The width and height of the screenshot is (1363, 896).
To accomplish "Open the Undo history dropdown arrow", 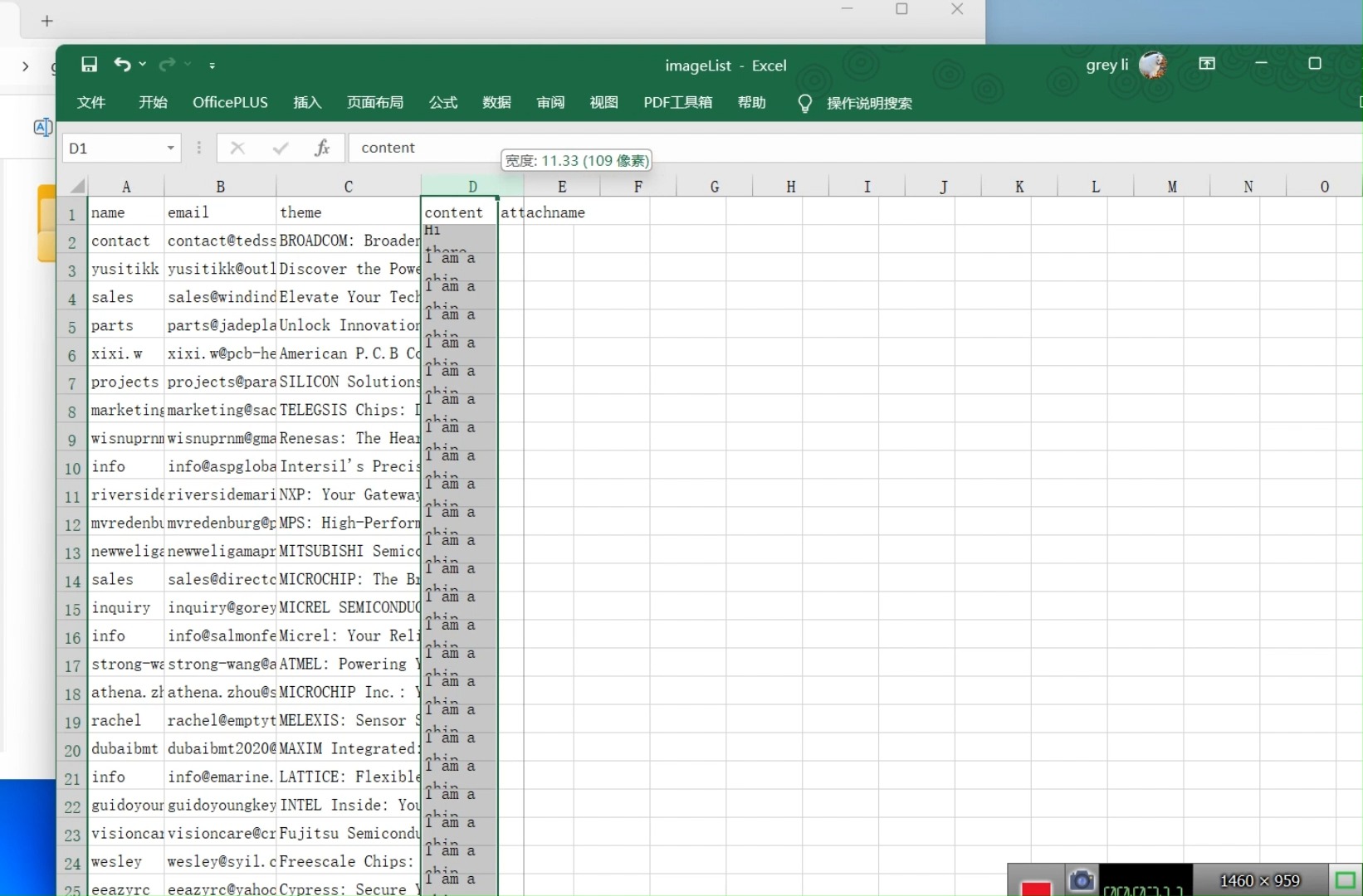I will coord(143,65).
